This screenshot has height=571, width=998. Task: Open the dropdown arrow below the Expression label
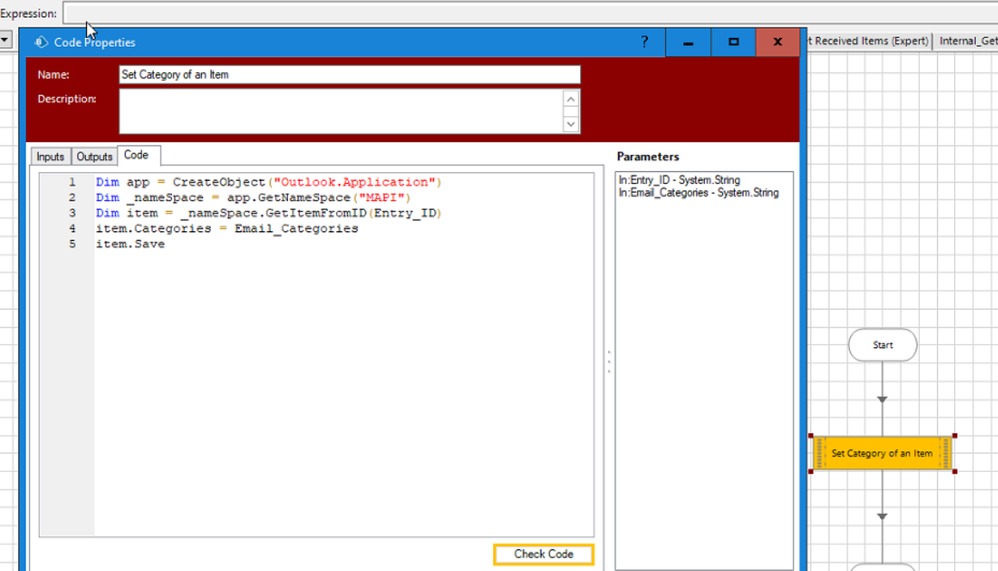[x=5, y=40]
